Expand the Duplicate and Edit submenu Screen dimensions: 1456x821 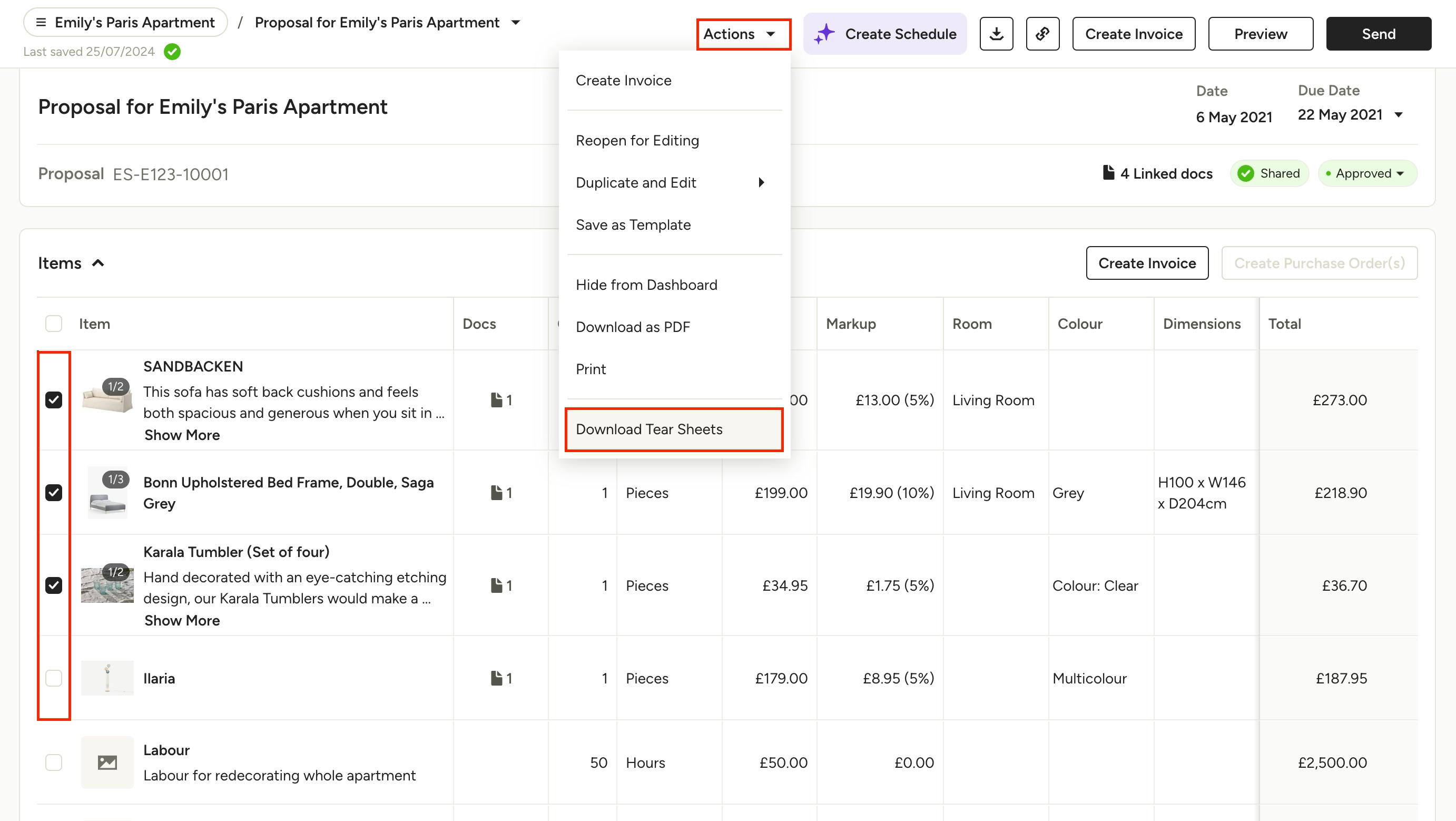tap(674, 183)
